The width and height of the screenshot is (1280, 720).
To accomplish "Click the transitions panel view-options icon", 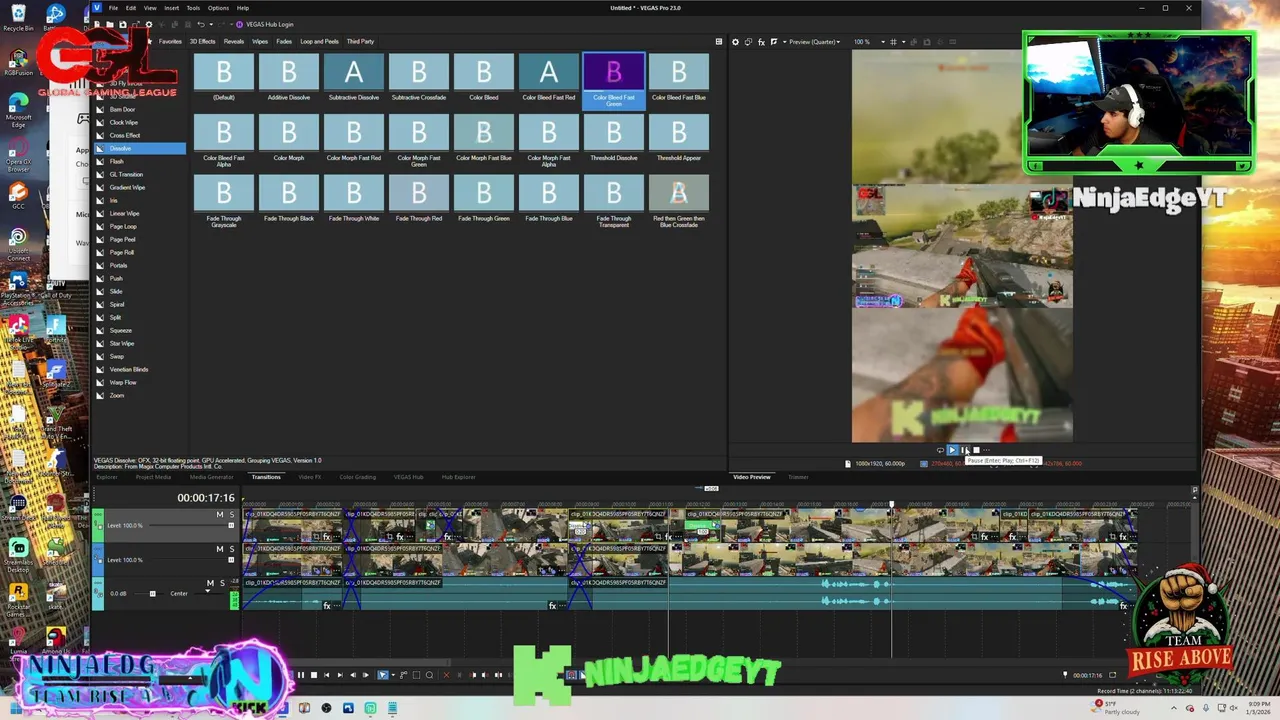I will coord(718,41).
